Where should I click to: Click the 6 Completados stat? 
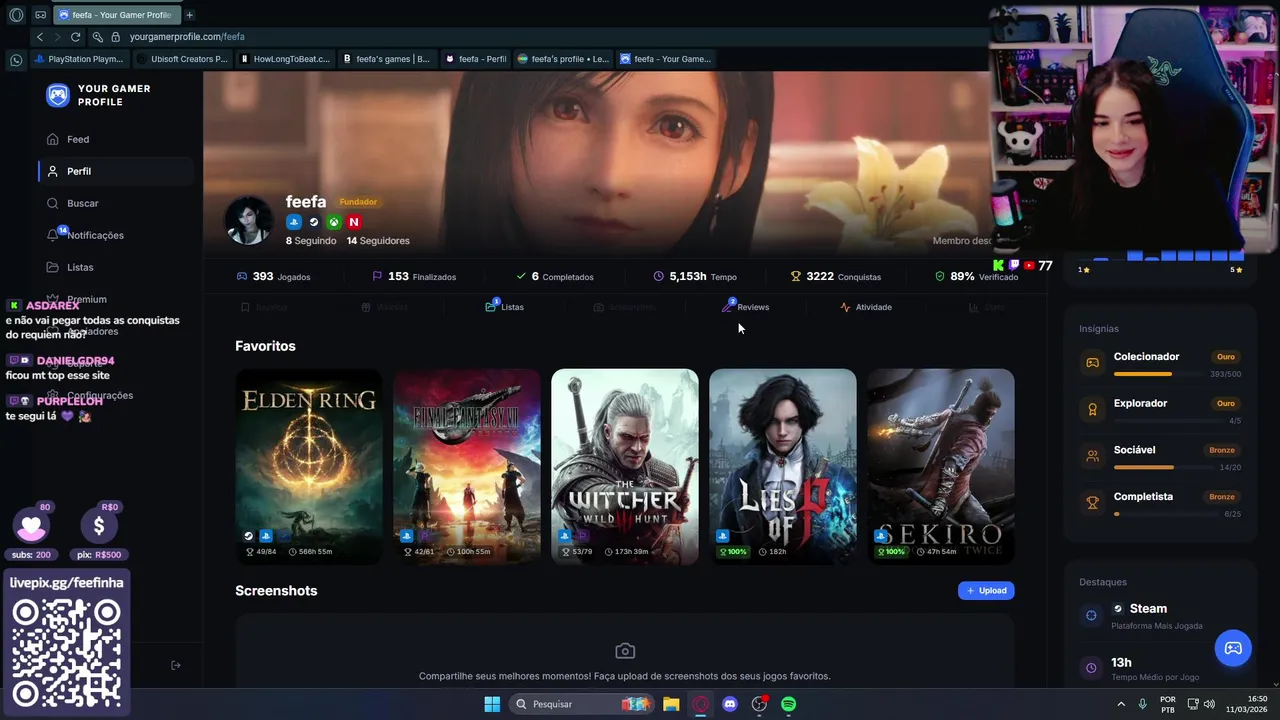[555, 276]
